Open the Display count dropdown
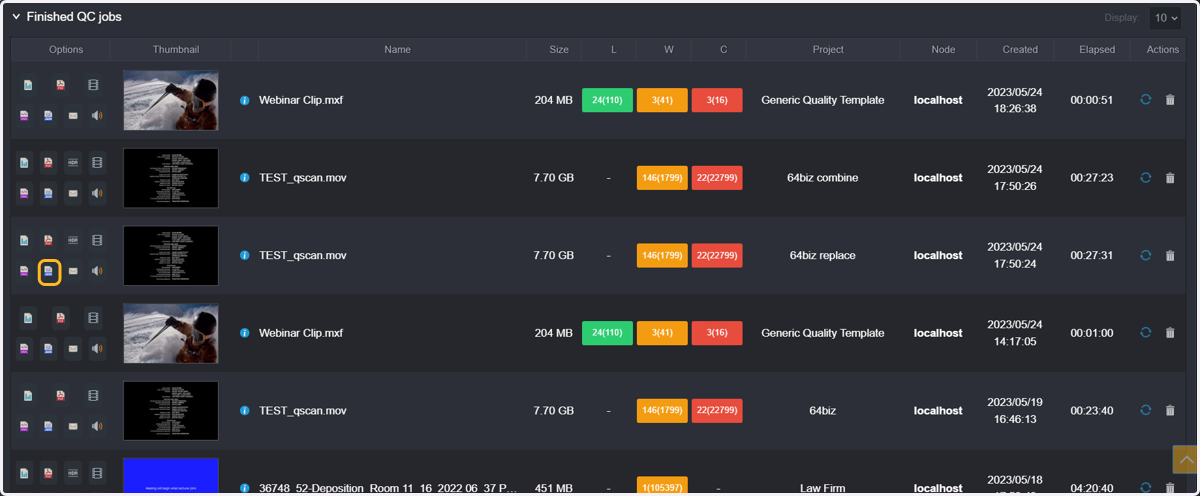This screenshot has width=1200, height=496. click(x=1166, y=18)
